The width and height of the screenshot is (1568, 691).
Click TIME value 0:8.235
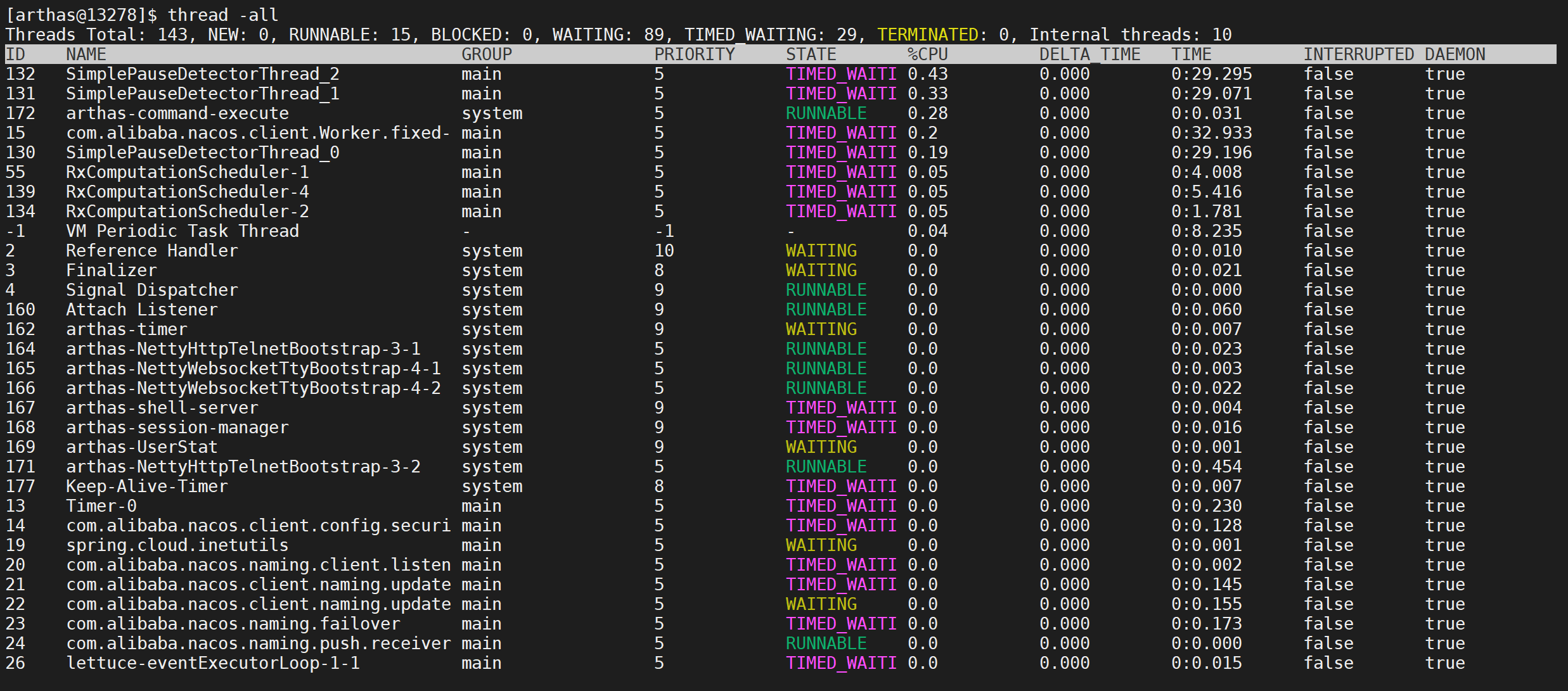tap(1207, 231)
